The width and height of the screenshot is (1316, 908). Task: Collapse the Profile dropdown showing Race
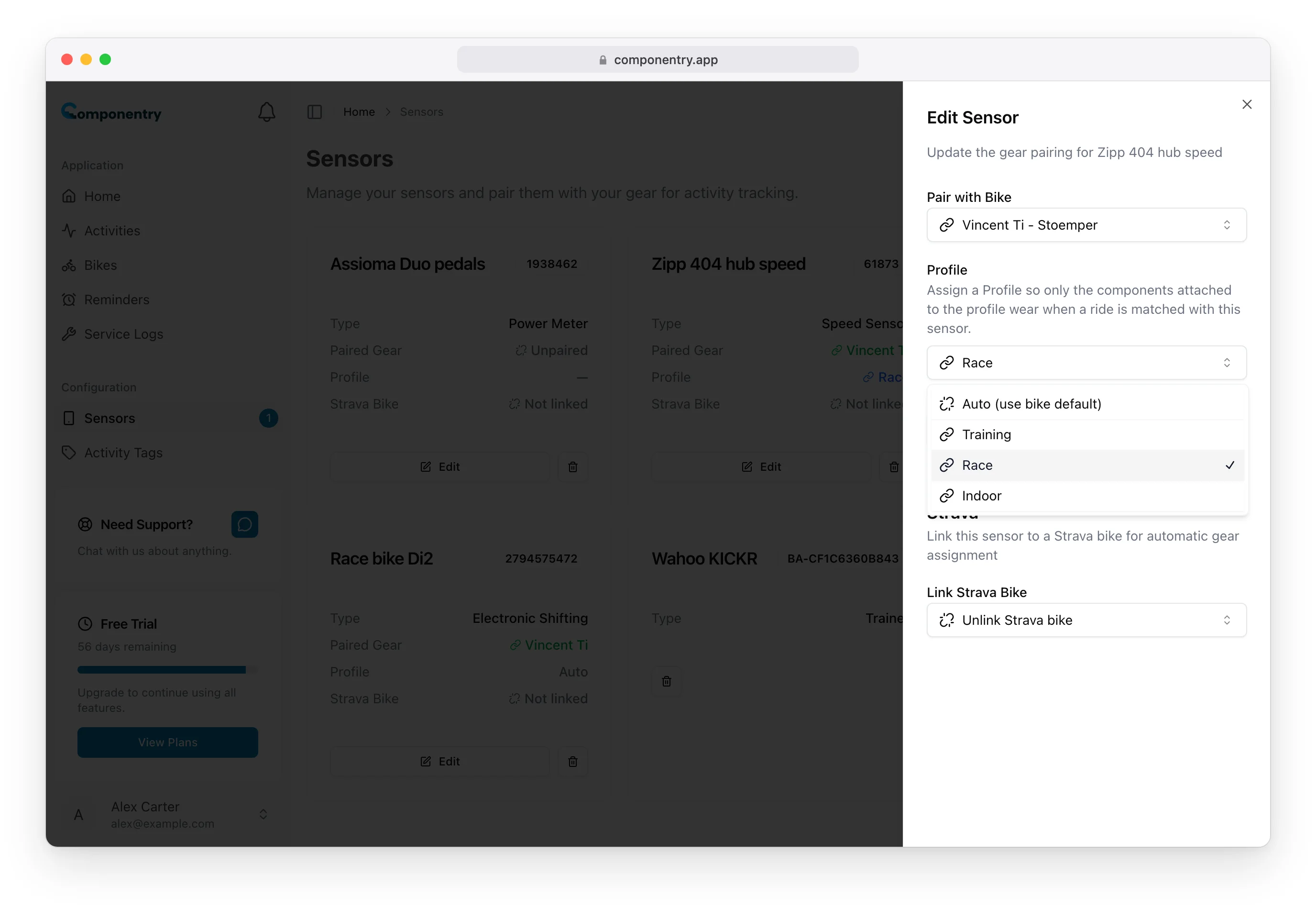(x=1086, y=363)
